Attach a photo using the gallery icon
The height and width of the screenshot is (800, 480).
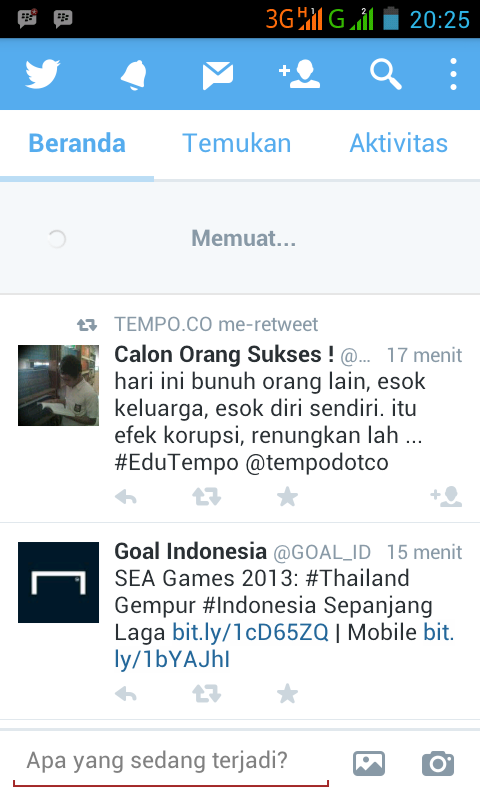pos(369,763)
